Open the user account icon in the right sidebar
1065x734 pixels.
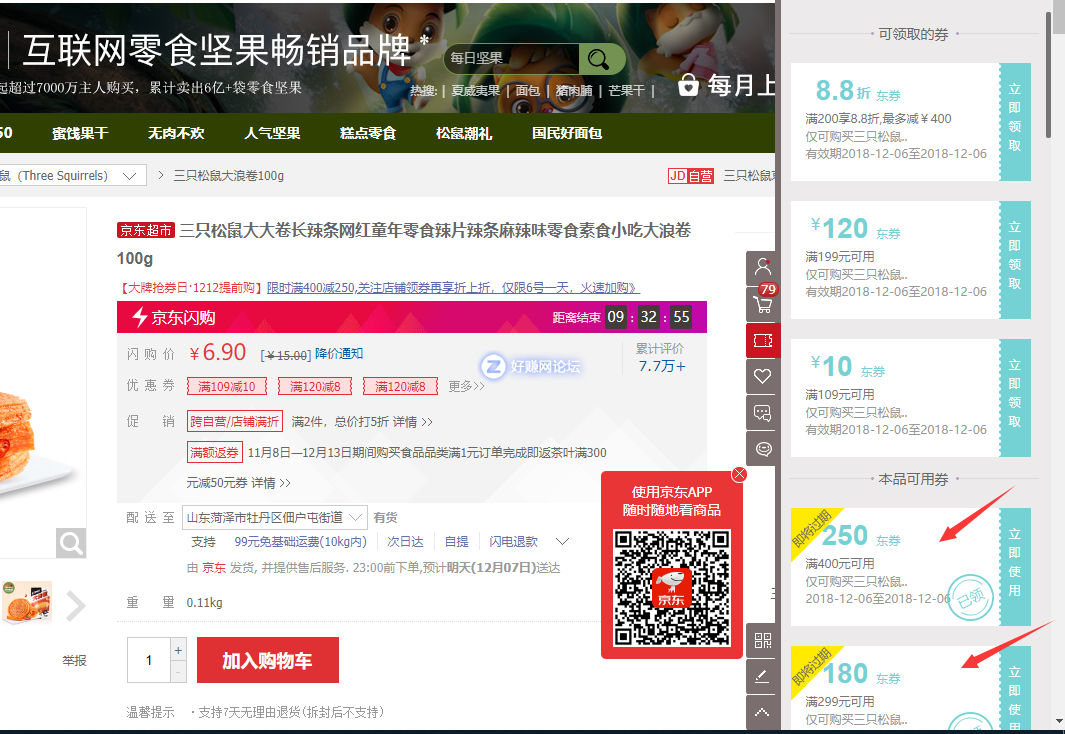(762, 268)
